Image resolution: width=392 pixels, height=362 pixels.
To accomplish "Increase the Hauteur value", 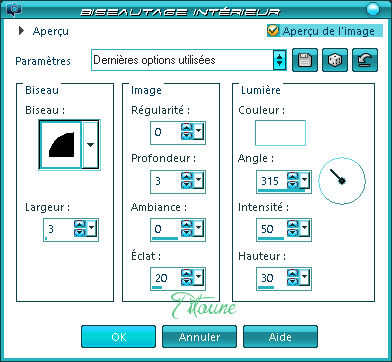I will coord(292,274).
